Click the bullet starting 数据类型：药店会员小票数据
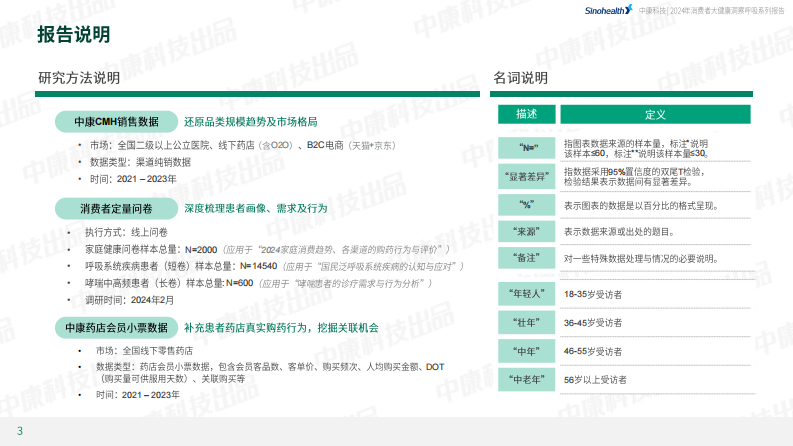Screen dimensions: 793x446 (270, 373)
